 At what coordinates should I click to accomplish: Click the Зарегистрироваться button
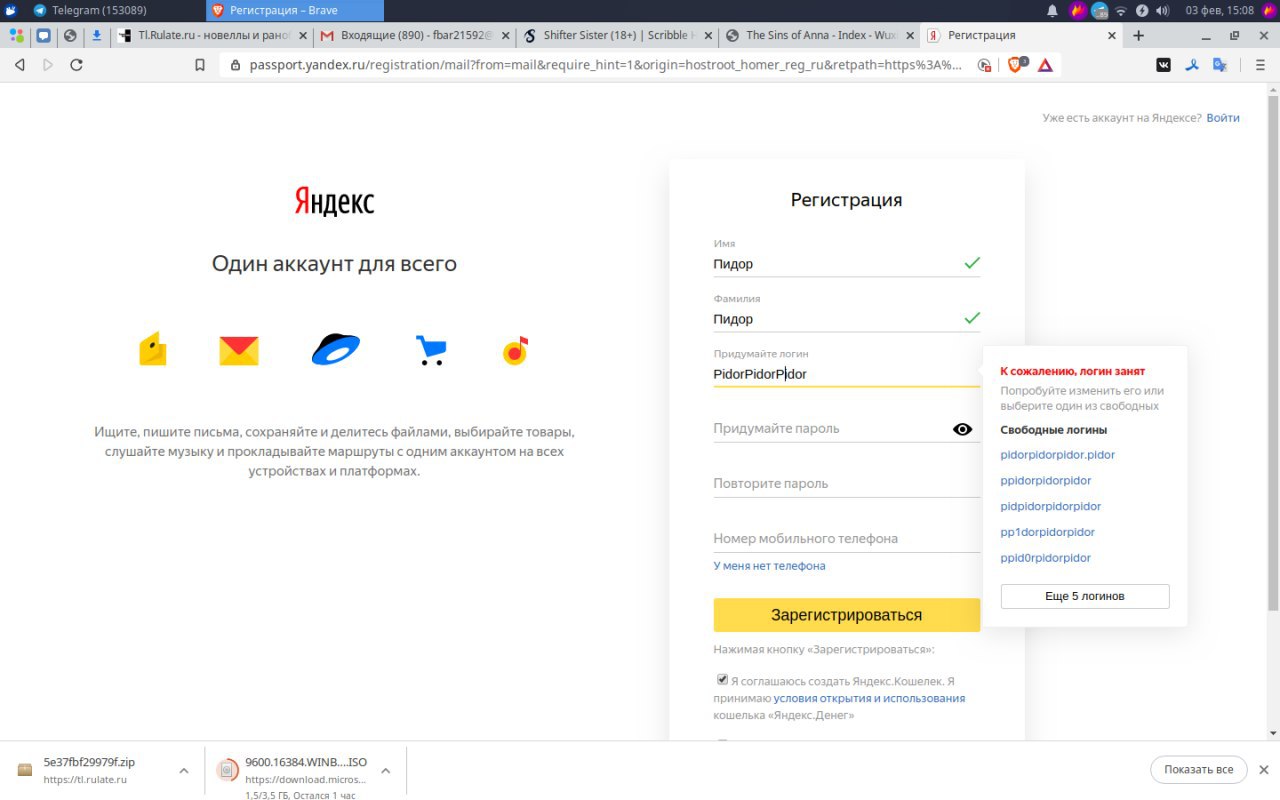[846, 615]
